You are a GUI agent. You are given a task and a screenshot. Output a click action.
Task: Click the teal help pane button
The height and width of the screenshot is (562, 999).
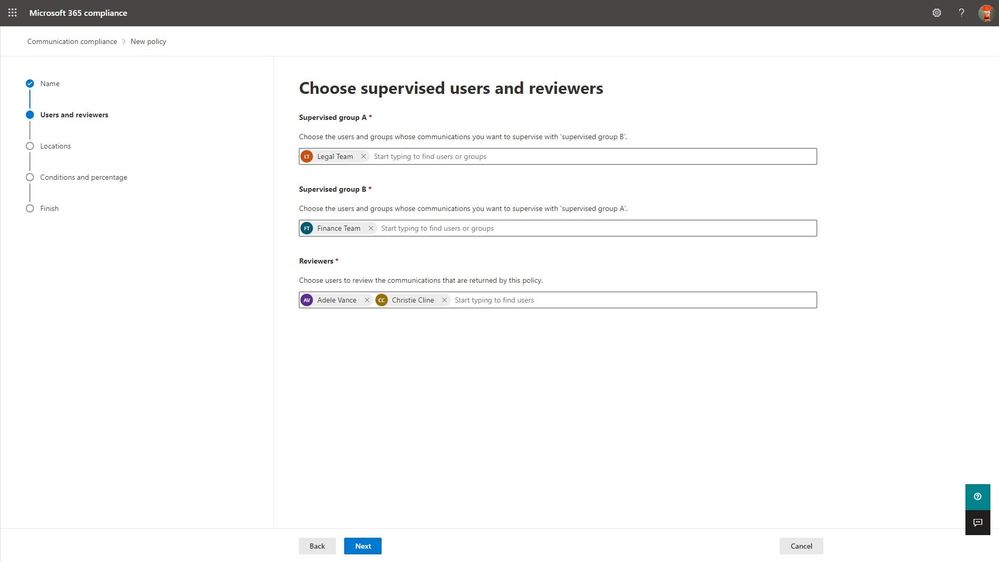(x=977, y=496)
